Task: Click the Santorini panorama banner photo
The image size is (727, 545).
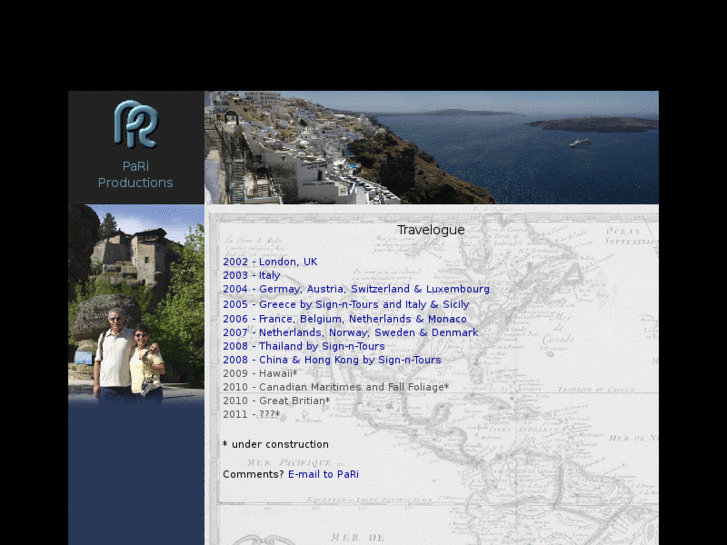Action: 432,147
